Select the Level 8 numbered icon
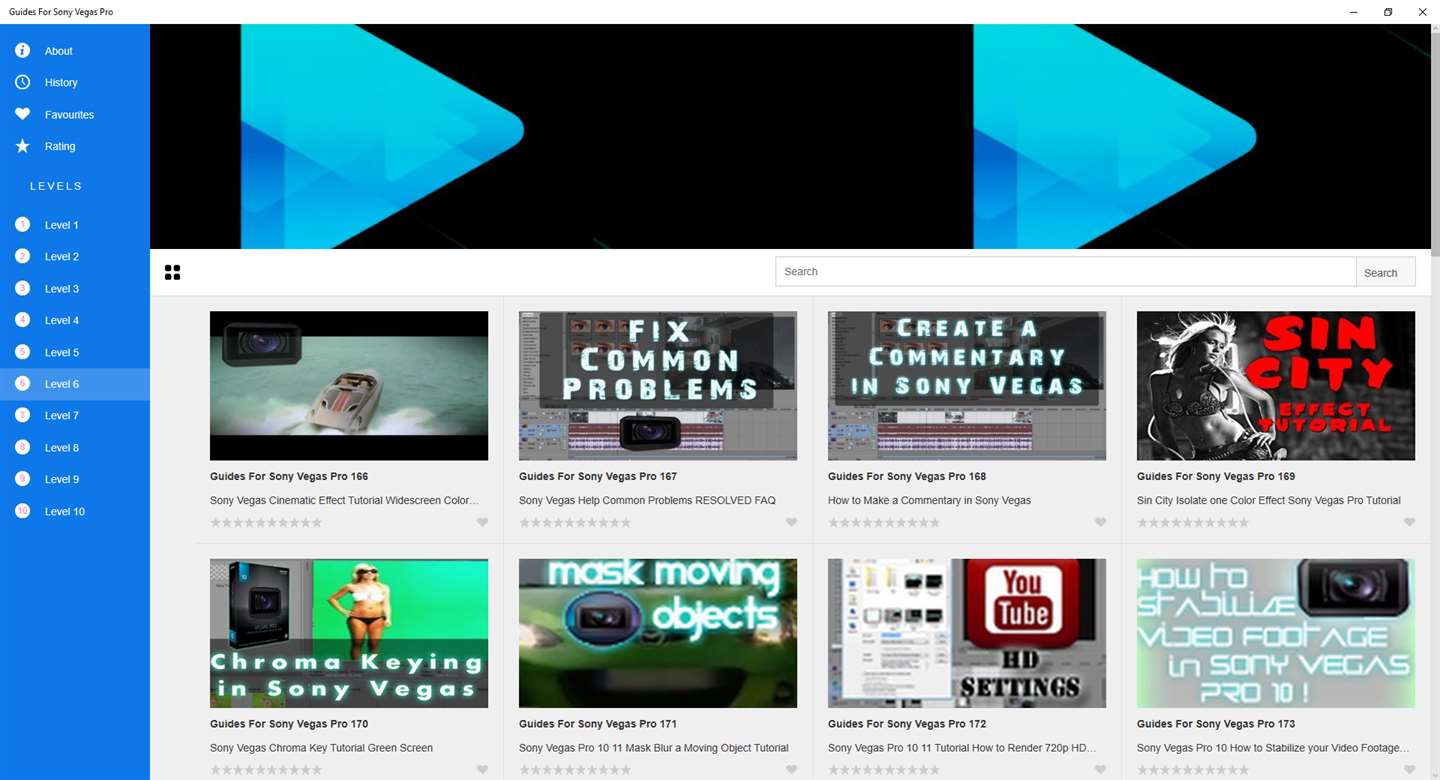 (x=22, y=447)
